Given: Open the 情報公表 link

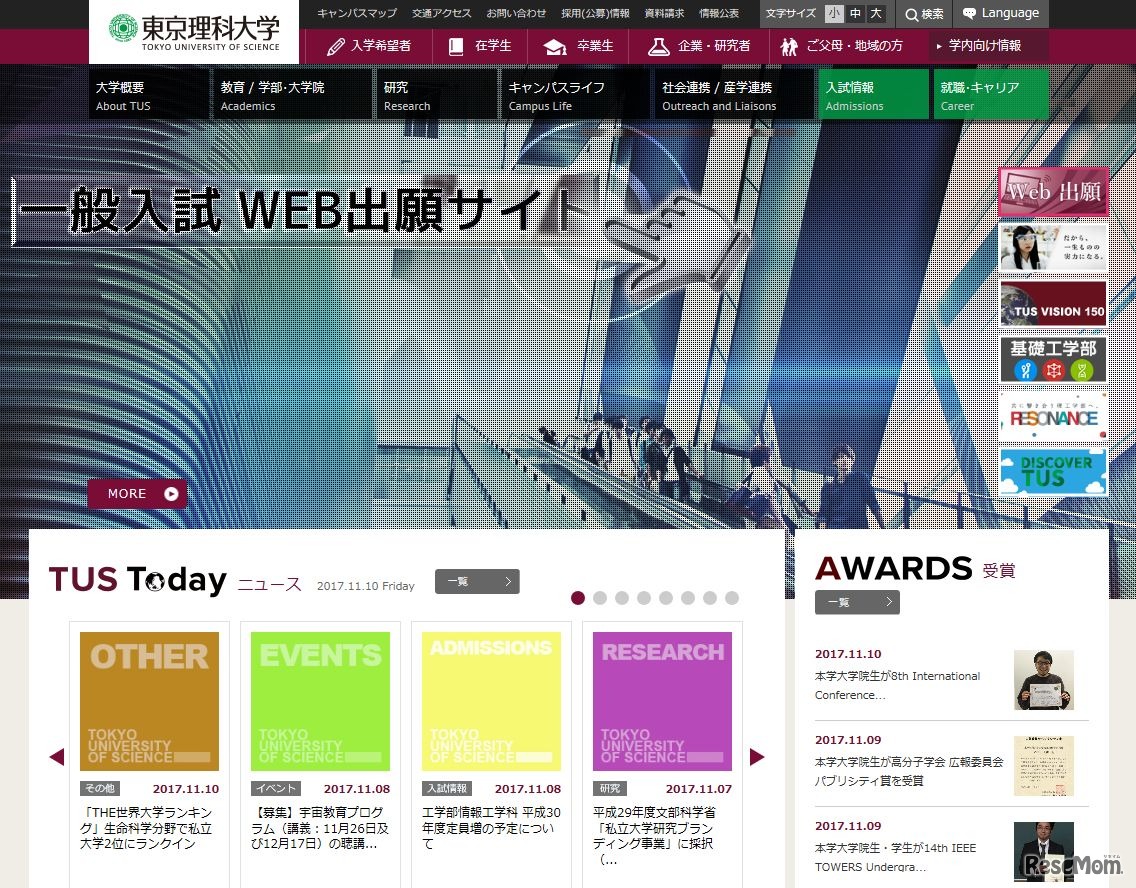Looking at the screenshot, I should (719, 14).
